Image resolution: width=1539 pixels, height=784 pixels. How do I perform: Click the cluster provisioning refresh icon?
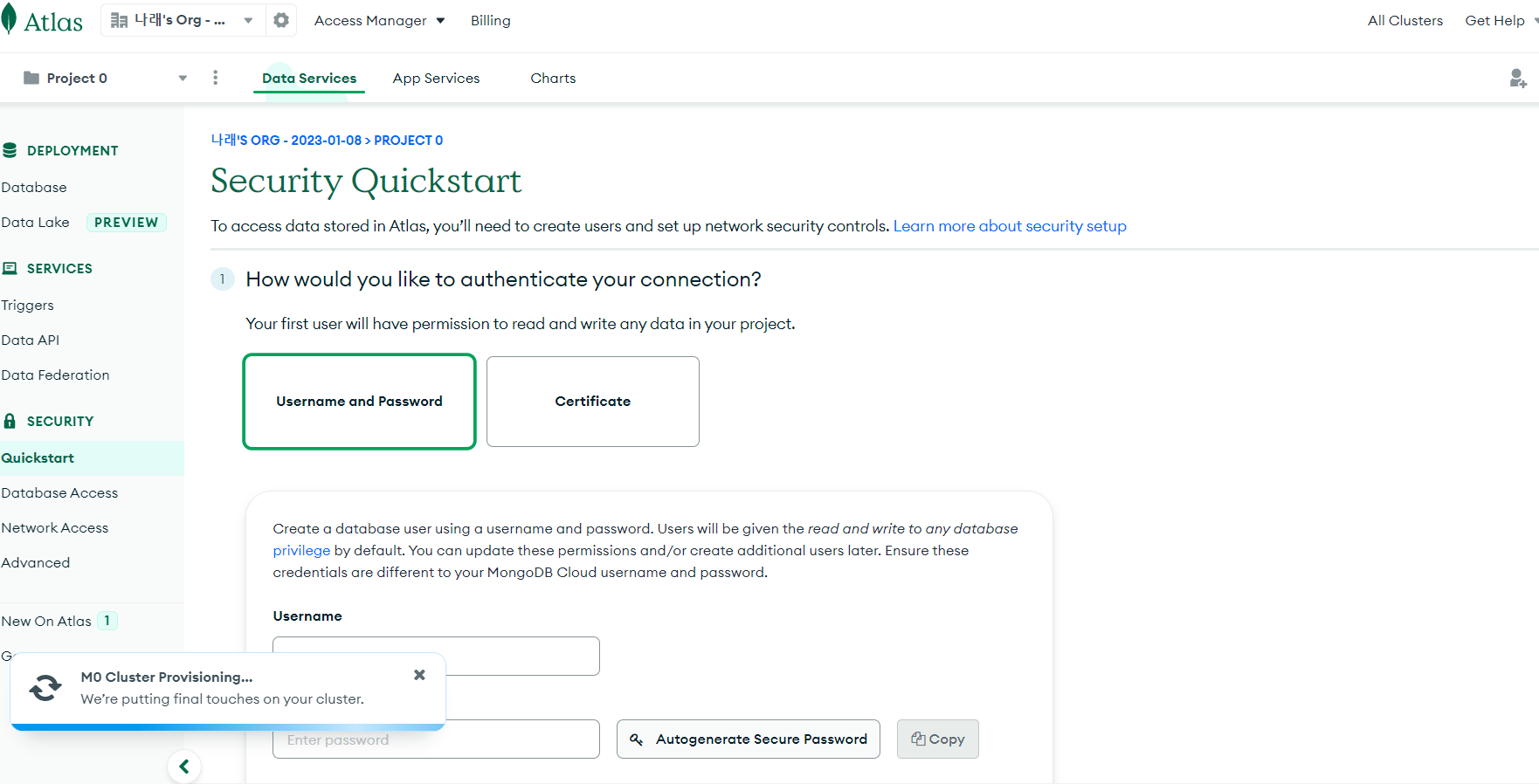(x=45, y=688)
